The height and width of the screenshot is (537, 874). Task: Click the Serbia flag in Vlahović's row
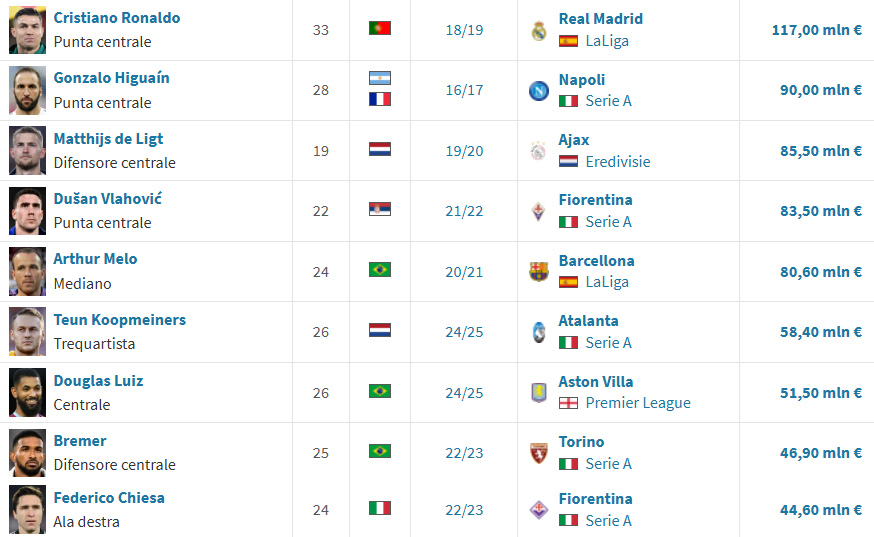click(380, 209)
